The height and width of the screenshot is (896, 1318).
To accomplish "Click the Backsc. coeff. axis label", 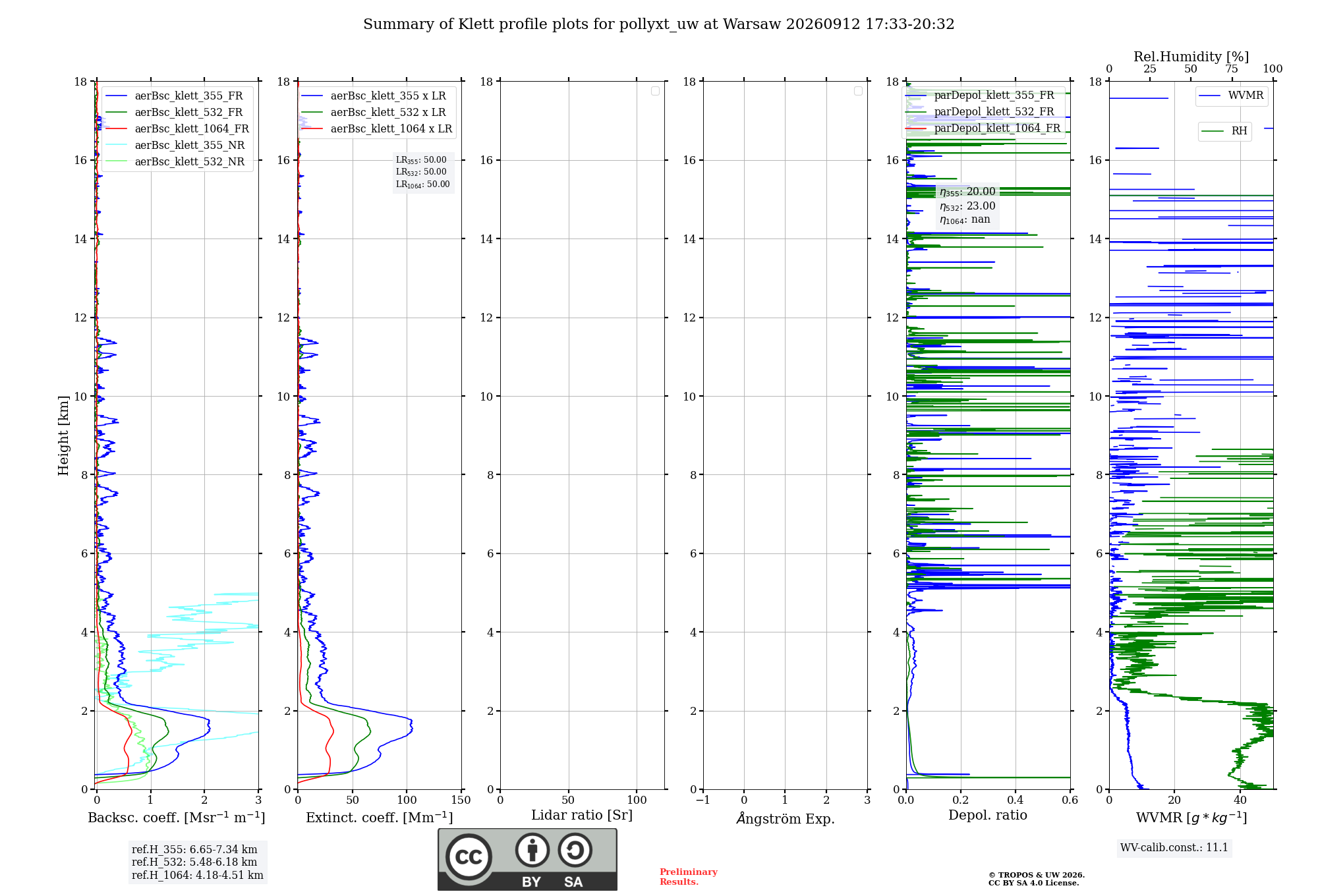I will point(177,818).
